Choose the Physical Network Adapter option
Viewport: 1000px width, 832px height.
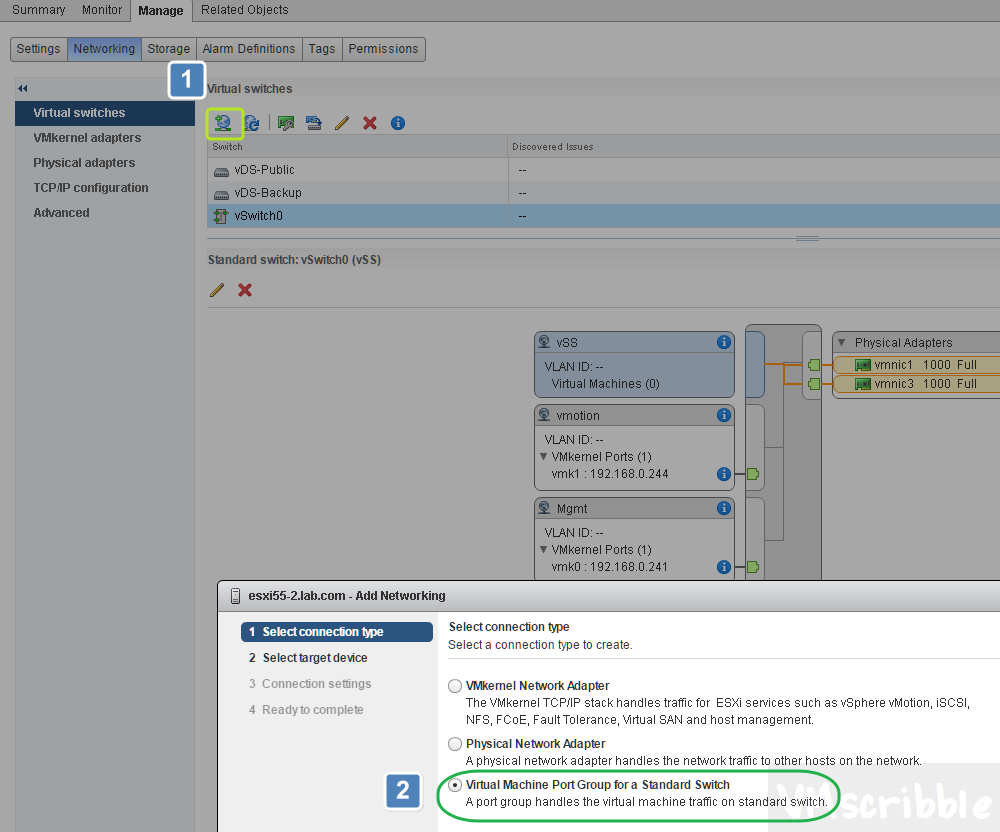456,744
